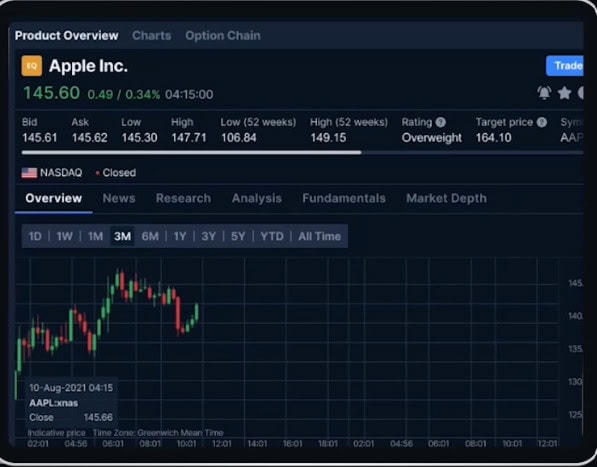Click the Ask value 145.62
597x467 pixels.
pyautogui.click(x=89, y=137)
